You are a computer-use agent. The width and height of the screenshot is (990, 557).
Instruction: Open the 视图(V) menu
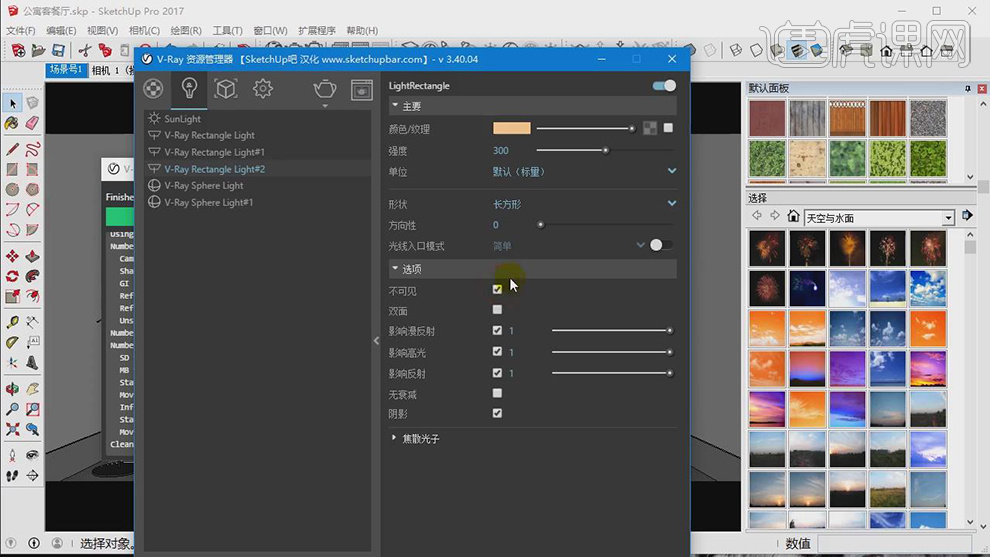click(102, 30)
